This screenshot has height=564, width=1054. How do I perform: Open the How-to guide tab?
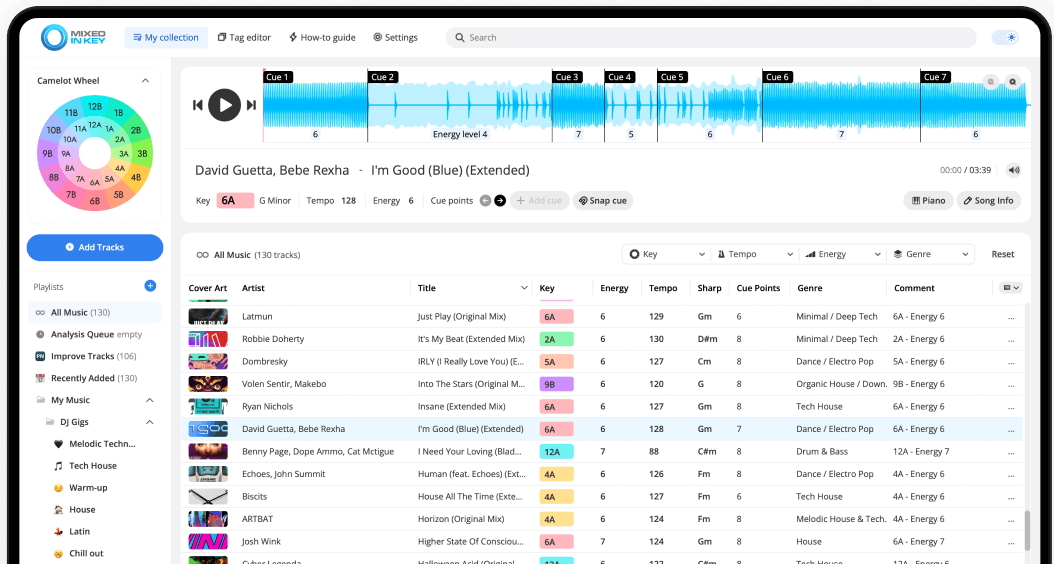322,38
